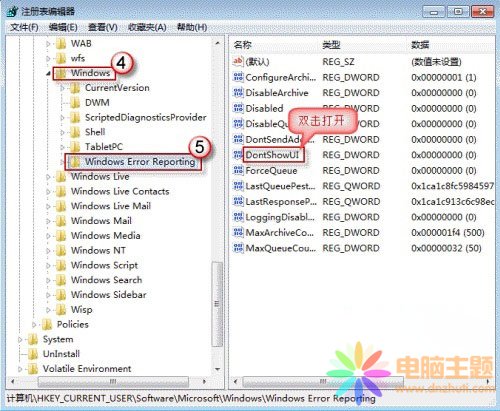Viewport: 500px width, 411px height.
Task: Click tree pane scroll-down arrow
Action: coord(217,369)
